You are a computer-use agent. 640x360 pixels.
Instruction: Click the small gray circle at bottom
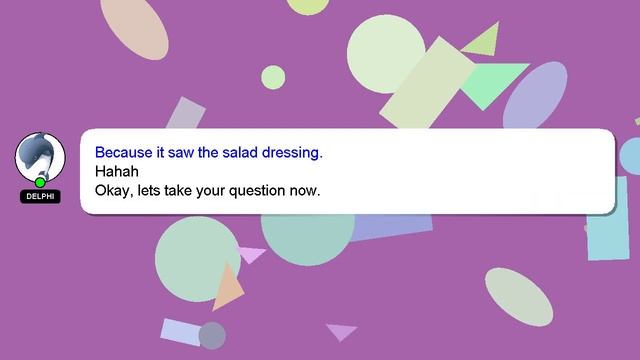click(x=212, y=336)
